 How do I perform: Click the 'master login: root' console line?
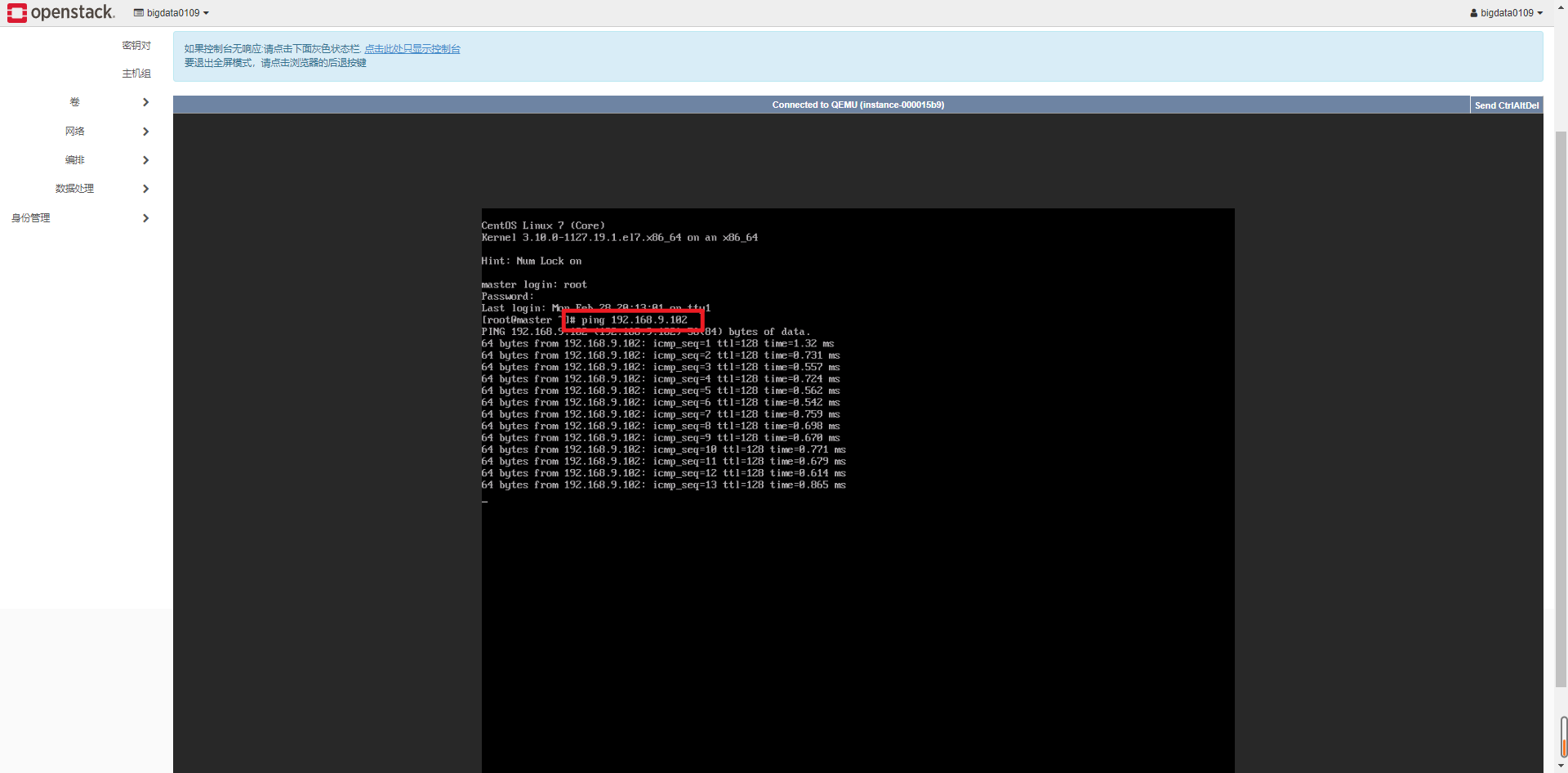(534, 284)
